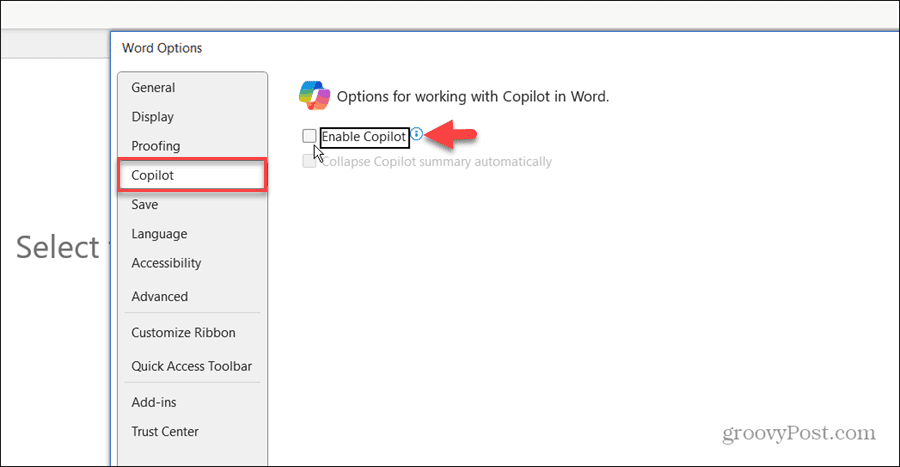
Task: Check the Enable Copilot checkbox
Action: (309, 136)
